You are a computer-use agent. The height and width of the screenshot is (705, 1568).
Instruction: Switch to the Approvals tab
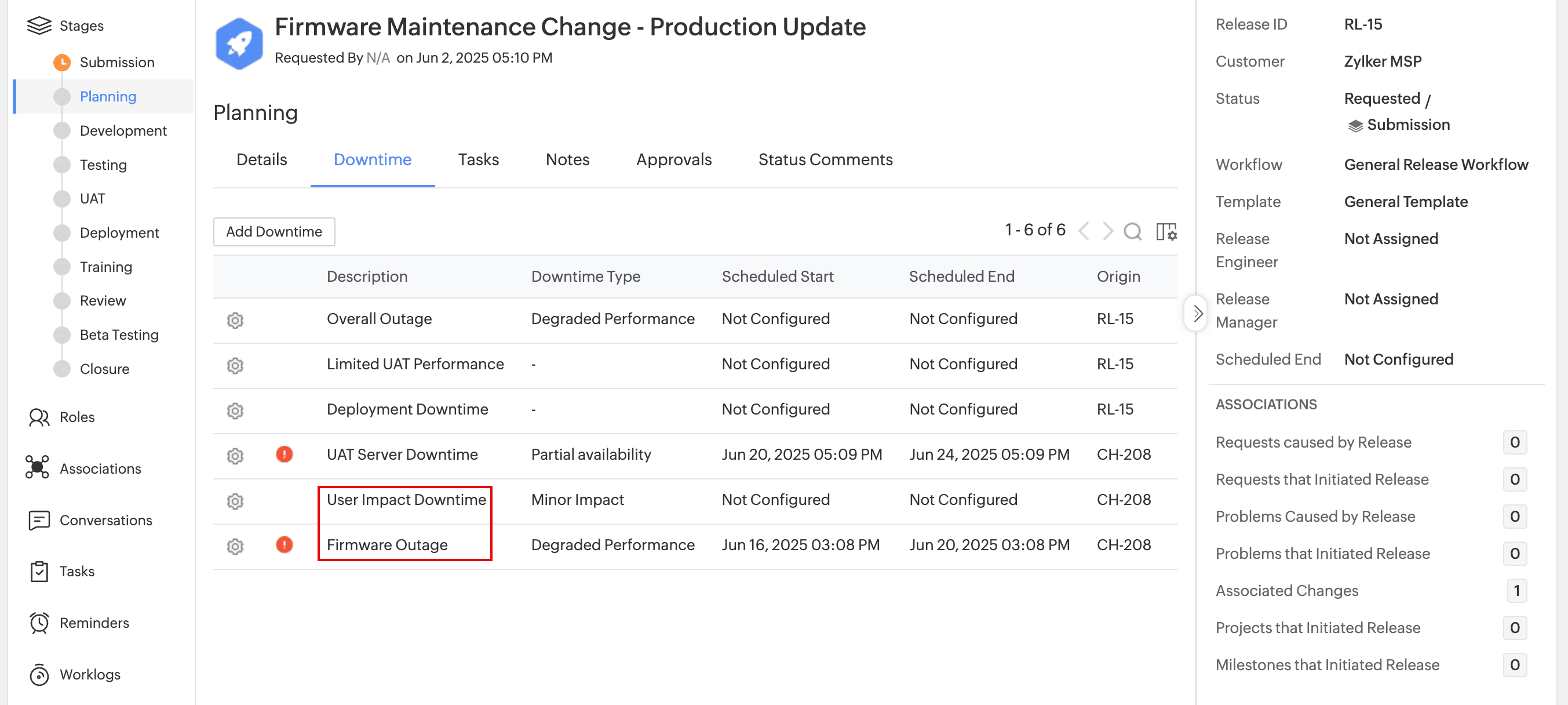click(673, 159)
